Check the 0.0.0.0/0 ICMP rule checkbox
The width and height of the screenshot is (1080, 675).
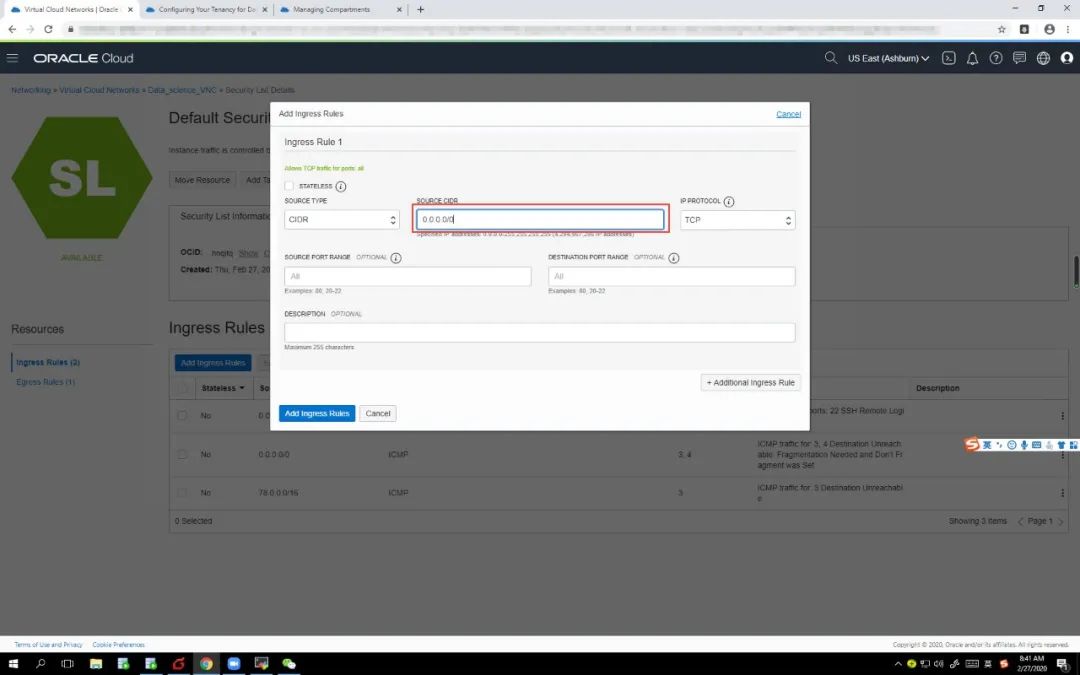click(183, 454)
